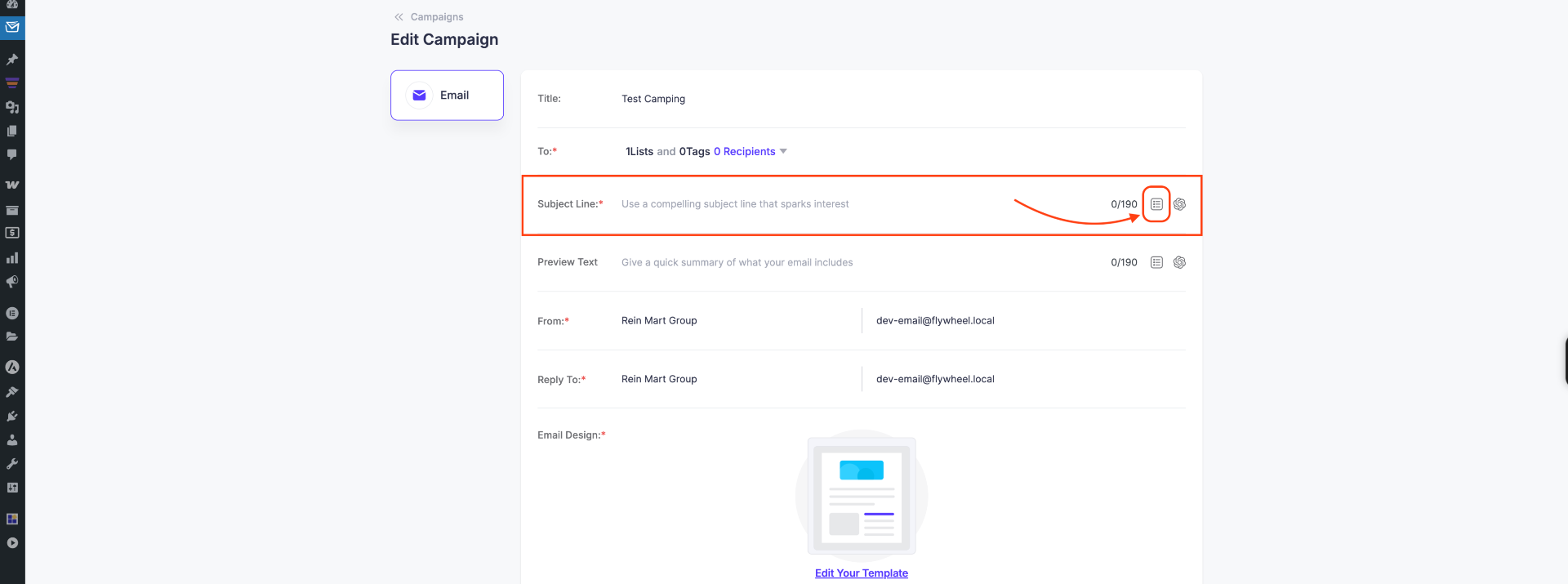Open the WooCommerce W icon
1568x584 pixels.
click(12, 185)
